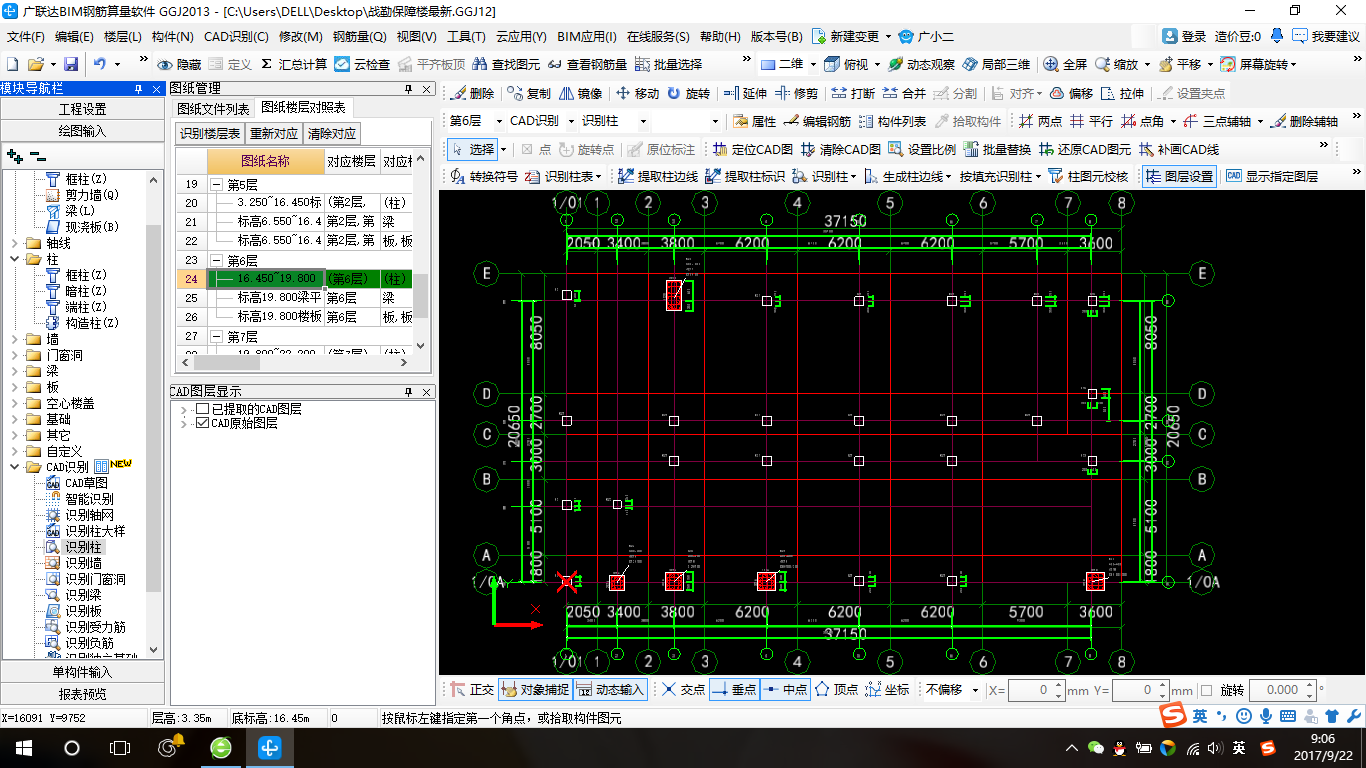Image resolution: width=1366 pixels, height=768 pixels.
Task: Click the 合并 (merge) tool
Action: coord(904,93)
